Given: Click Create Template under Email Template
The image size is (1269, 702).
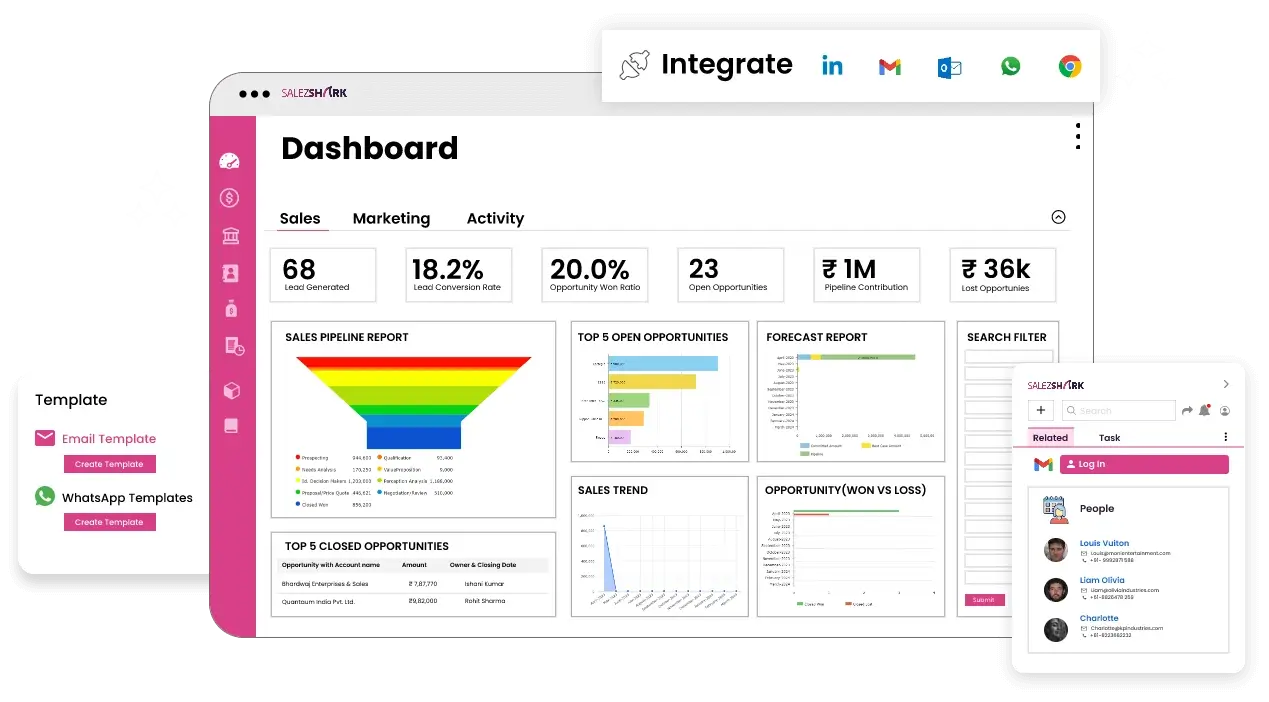Looking at the screenshot, I should (x=109, y=464).
